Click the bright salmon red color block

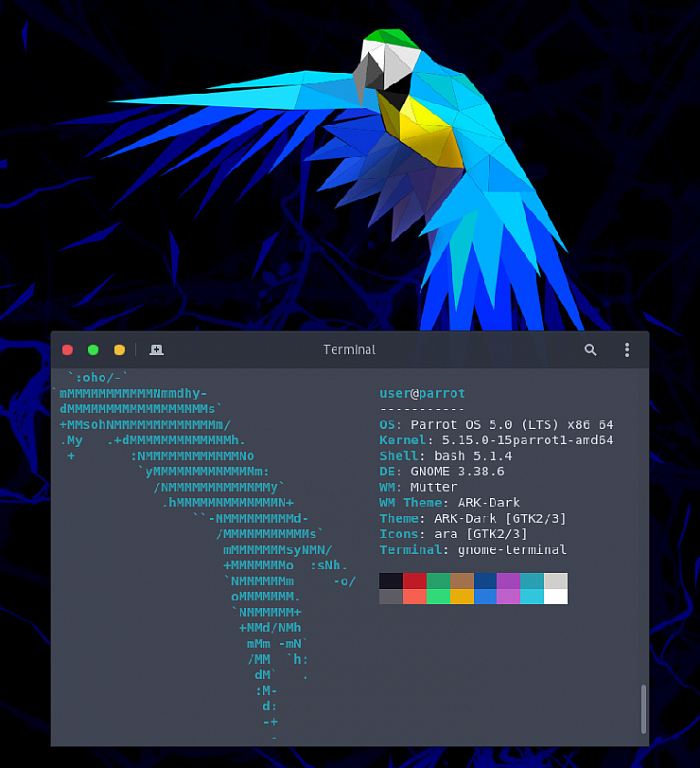pyautogui.click(x=414, y=597)
